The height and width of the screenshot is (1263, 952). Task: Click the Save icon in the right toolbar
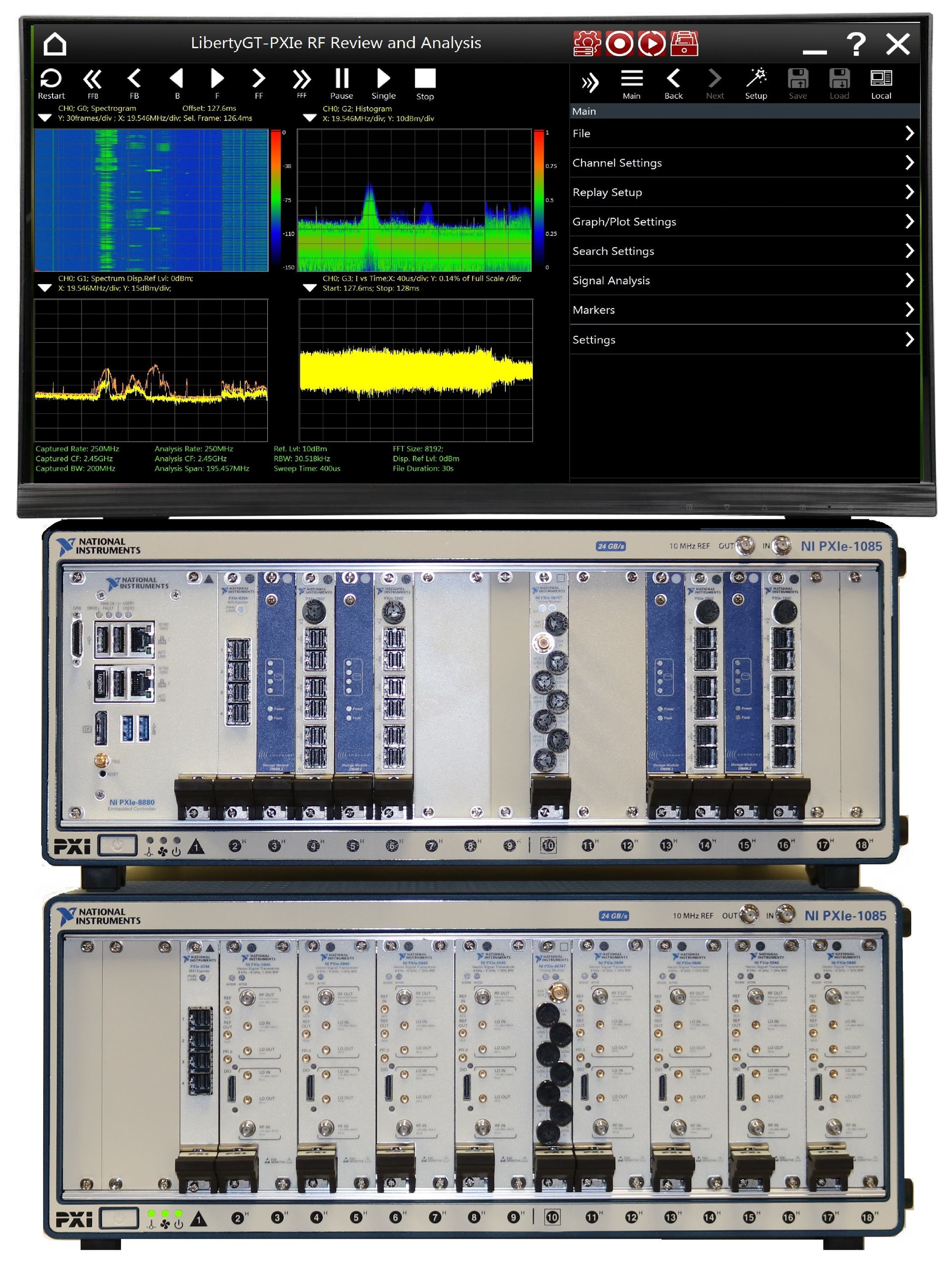coord(798,80)
